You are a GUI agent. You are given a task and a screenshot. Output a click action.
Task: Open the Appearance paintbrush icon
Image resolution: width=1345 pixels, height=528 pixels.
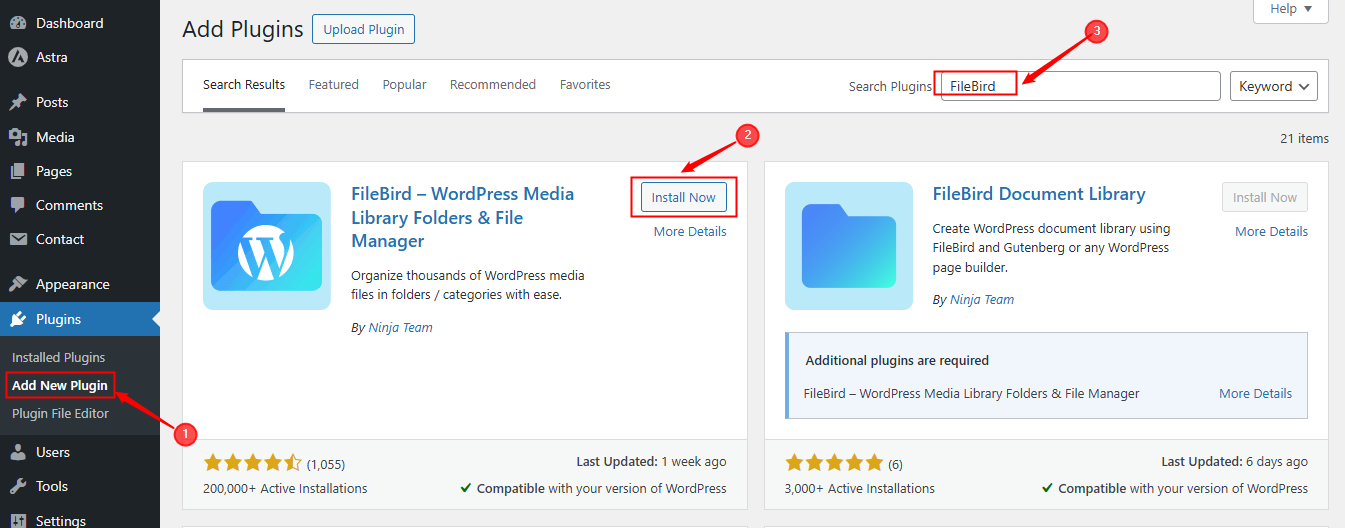(18, 284)
